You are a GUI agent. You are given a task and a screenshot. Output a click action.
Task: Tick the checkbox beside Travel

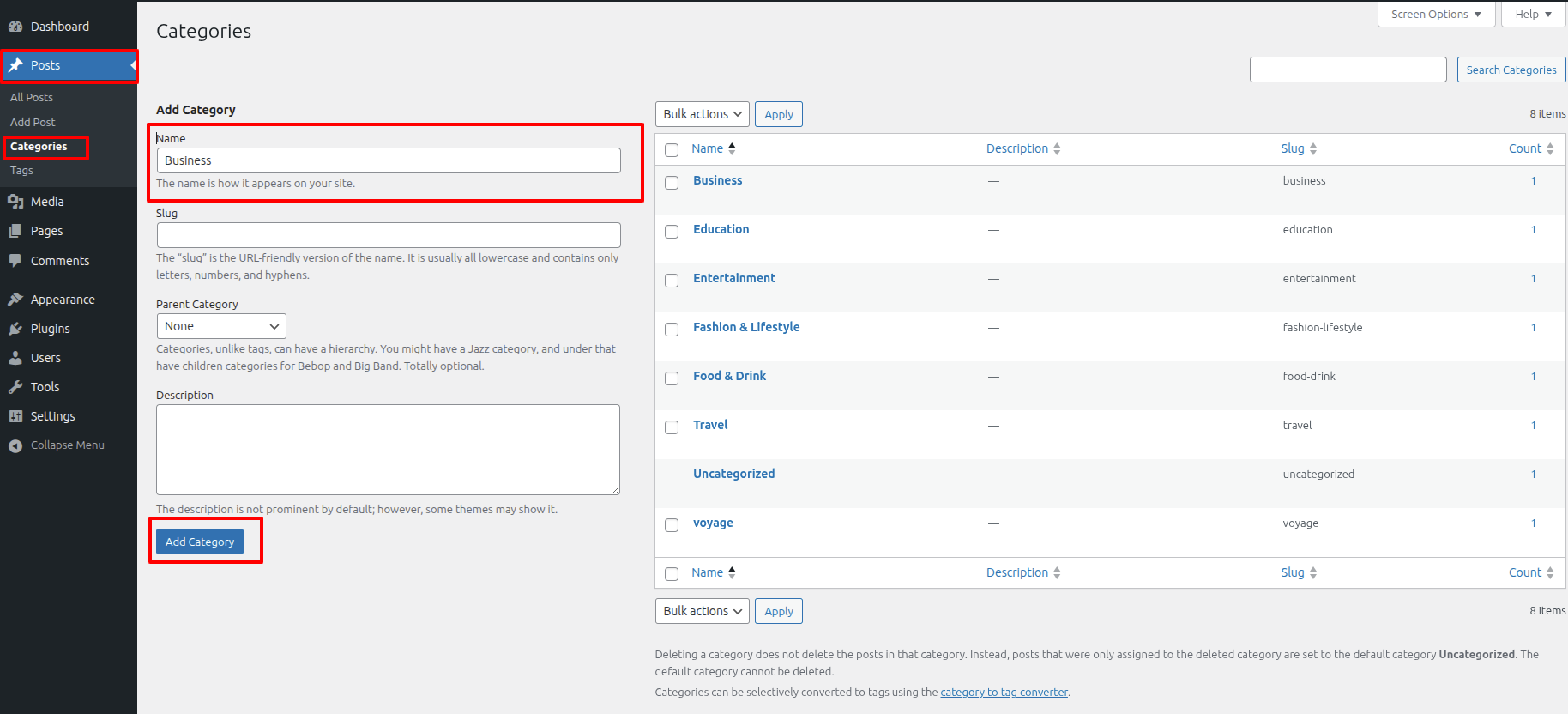(x=672, y=427)
